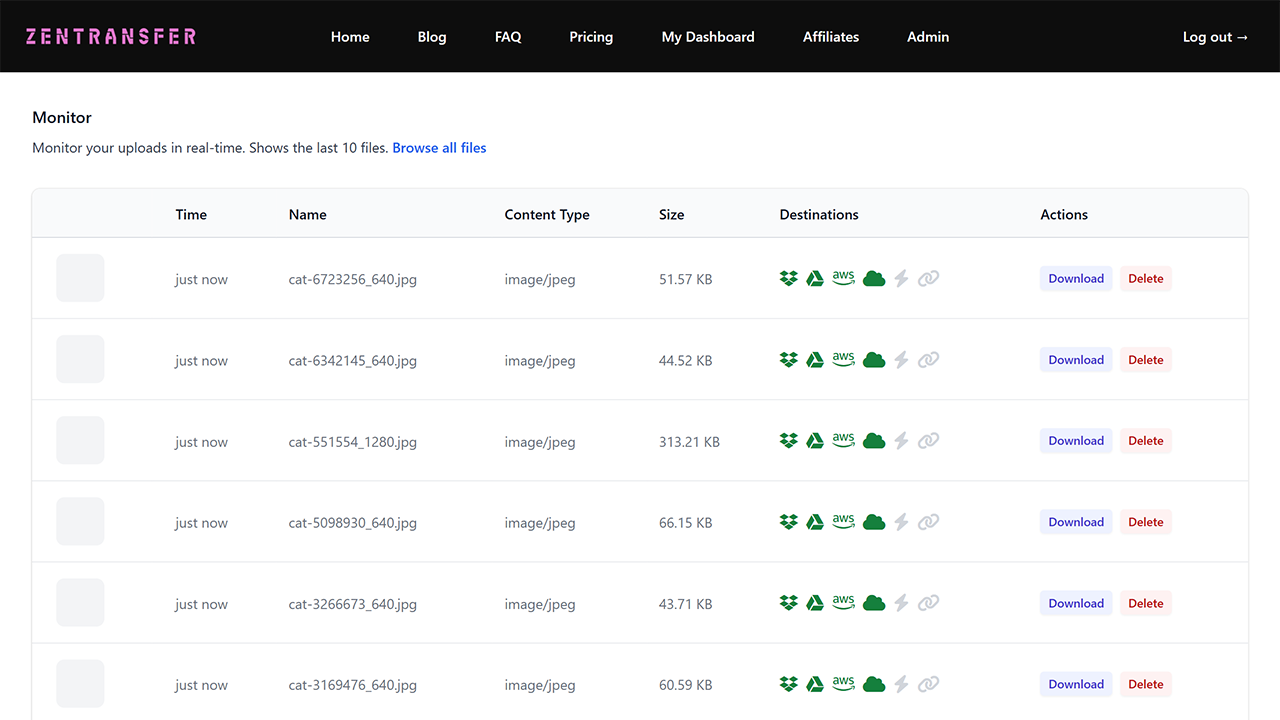Click AWS icon for cat-551554_1280.jpg

point(844,441)
